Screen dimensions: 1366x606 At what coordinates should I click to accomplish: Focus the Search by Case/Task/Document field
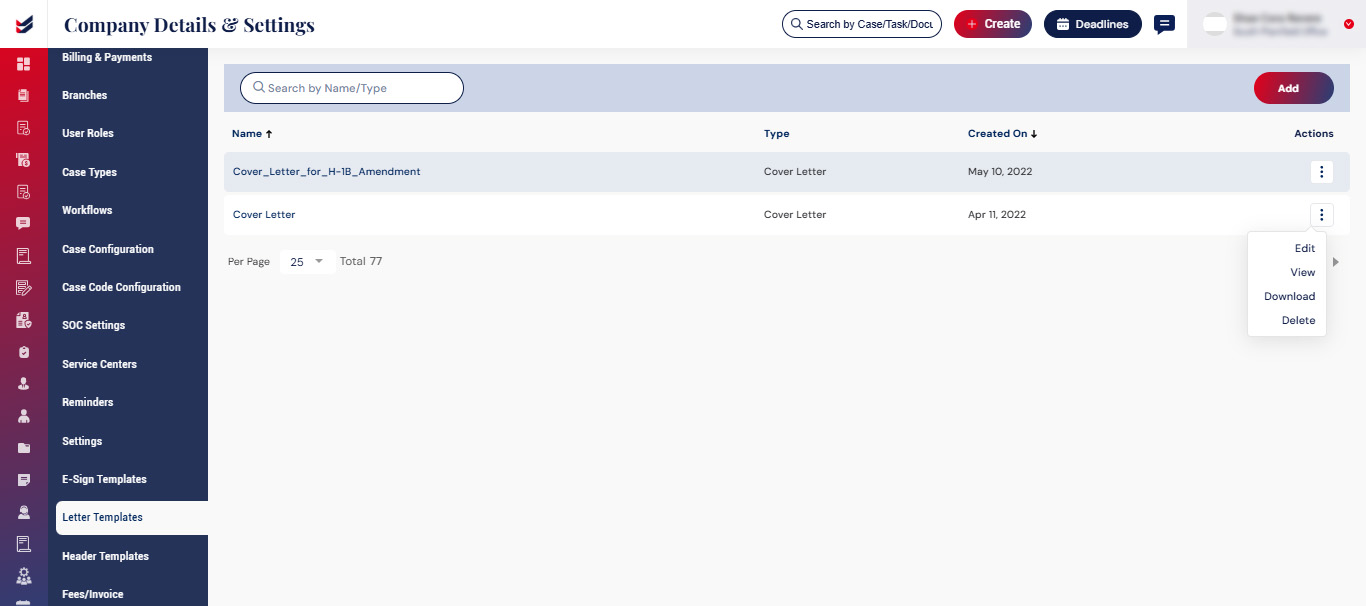[x=862, y=24]
